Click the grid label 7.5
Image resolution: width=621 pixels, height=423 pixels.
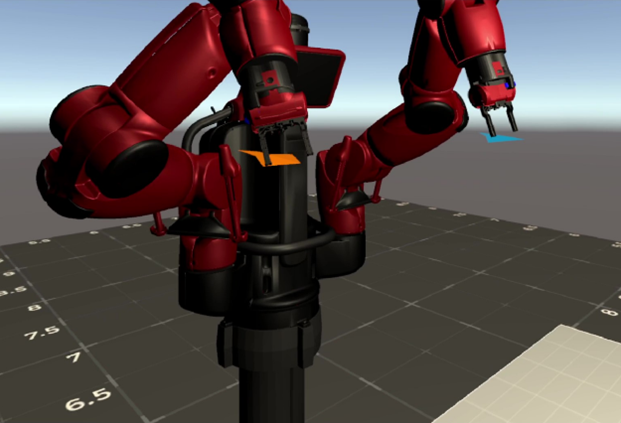(42, 334)
